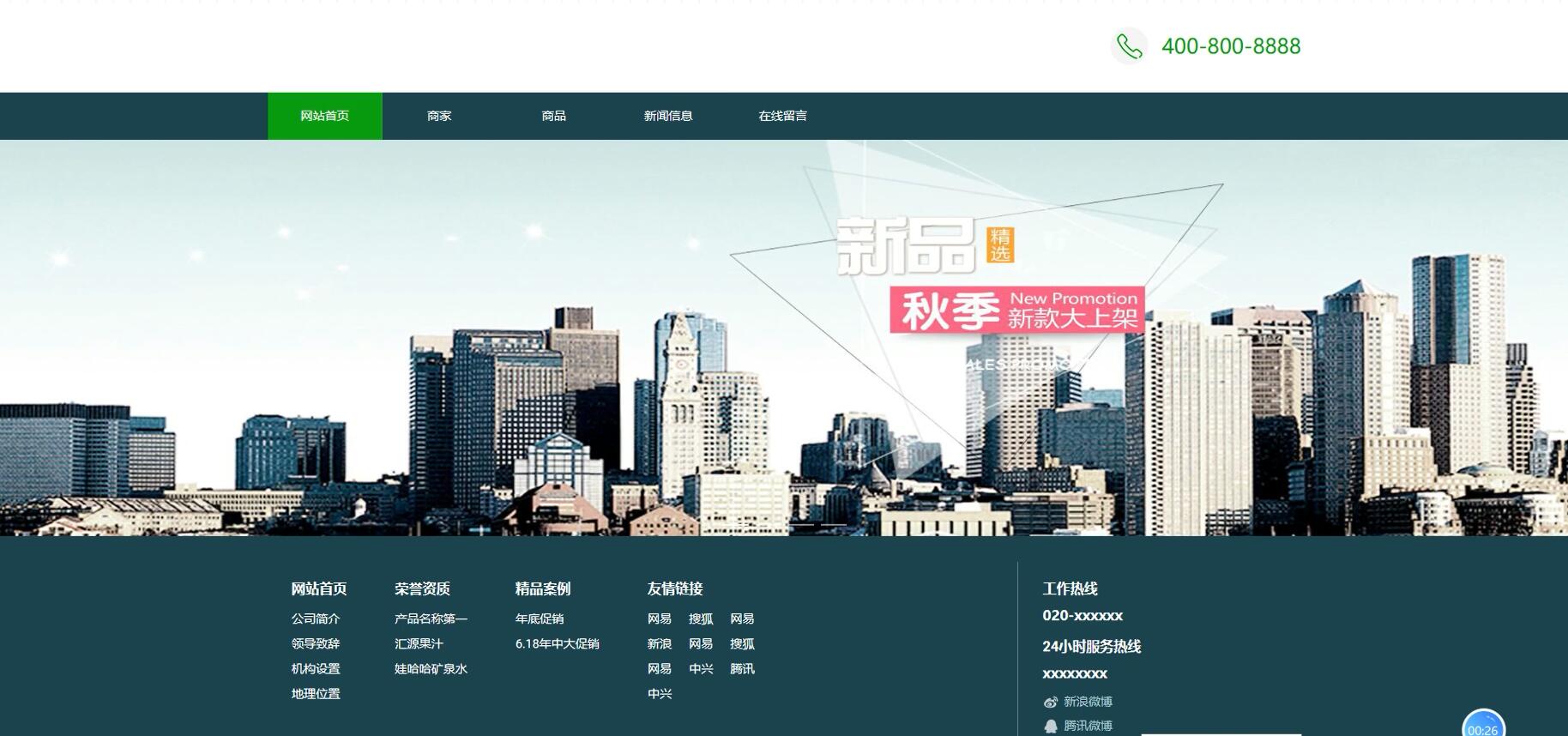The width and height of the screenshot is (1568, 736).
Task: Click the xxxxxxxx service hotline text
Action: coord(1075,673)
